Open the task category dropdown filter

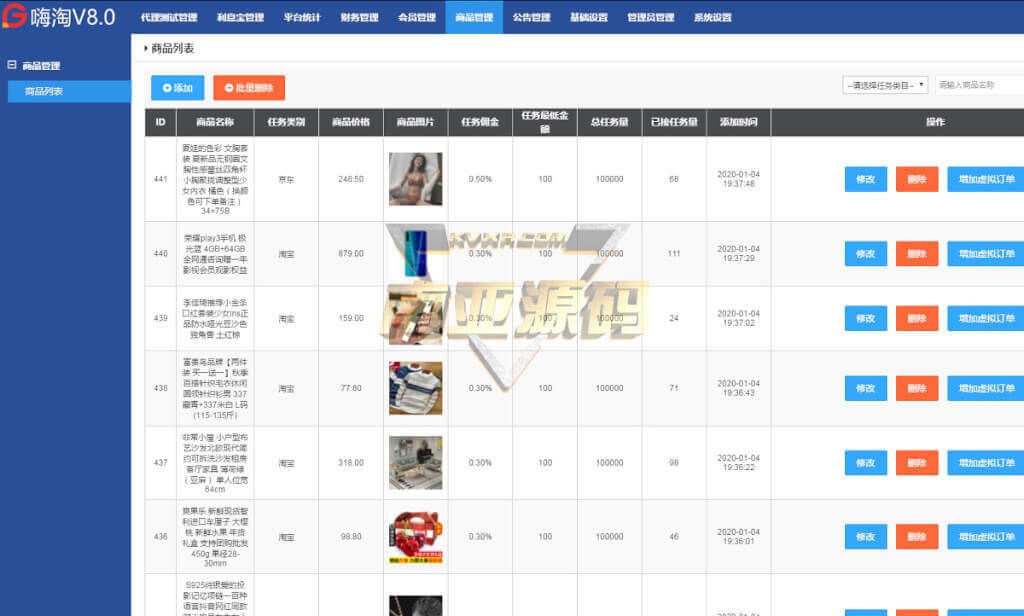tap(885, 85)
